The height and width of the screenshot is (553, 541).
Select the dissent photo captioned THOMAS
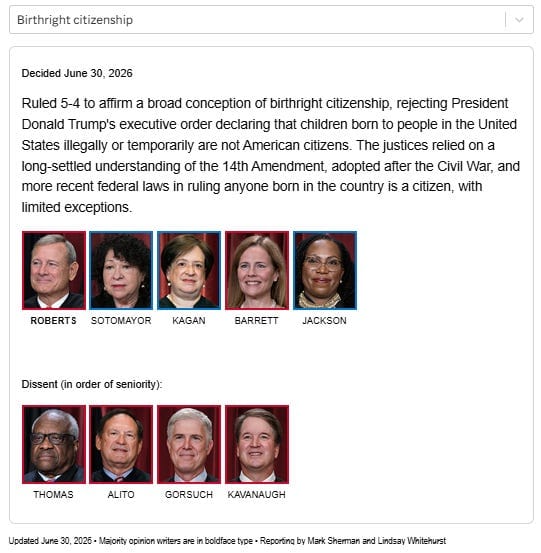54,444
